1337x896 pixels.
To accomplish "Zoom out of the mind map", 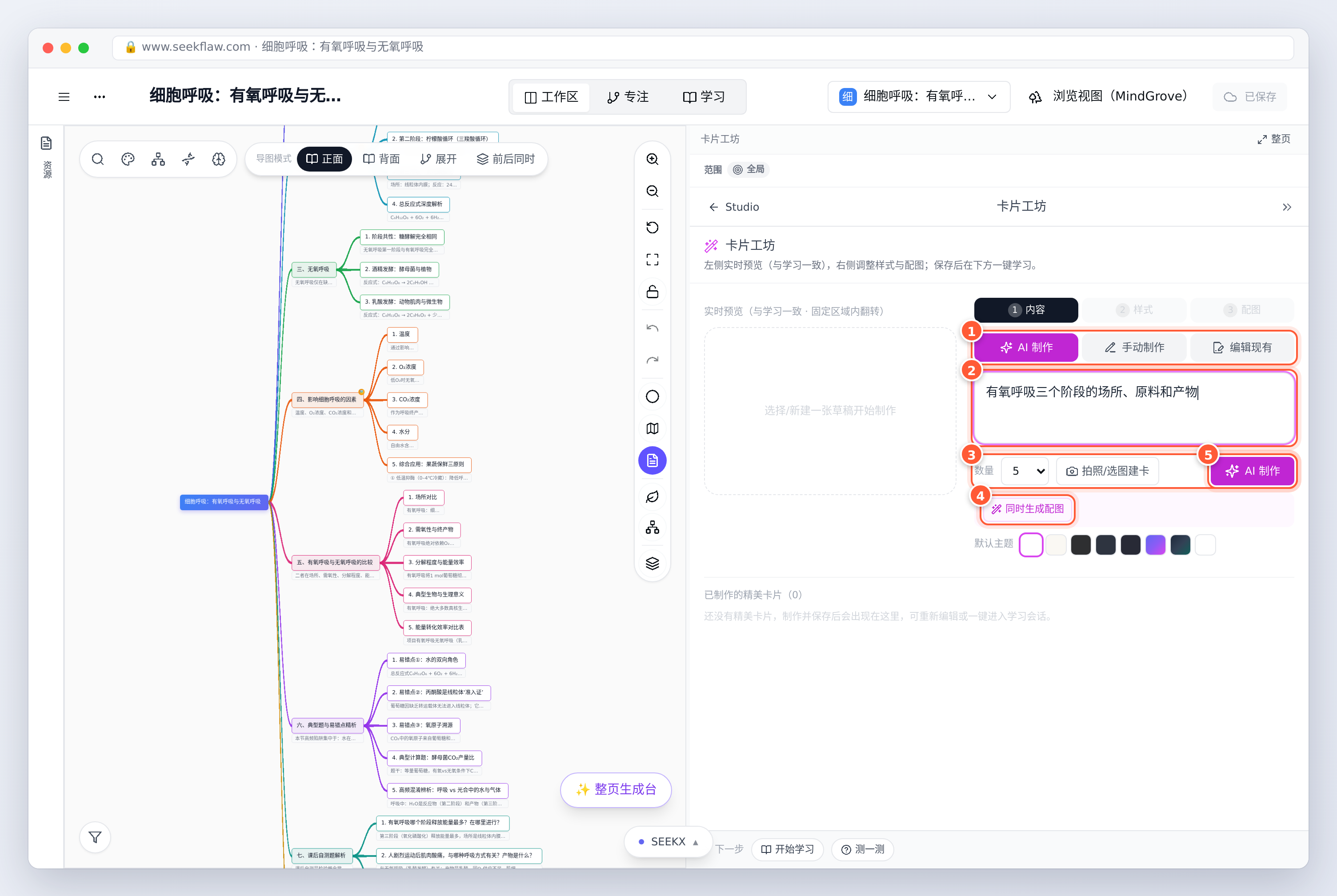I will (x=652, y=191).
